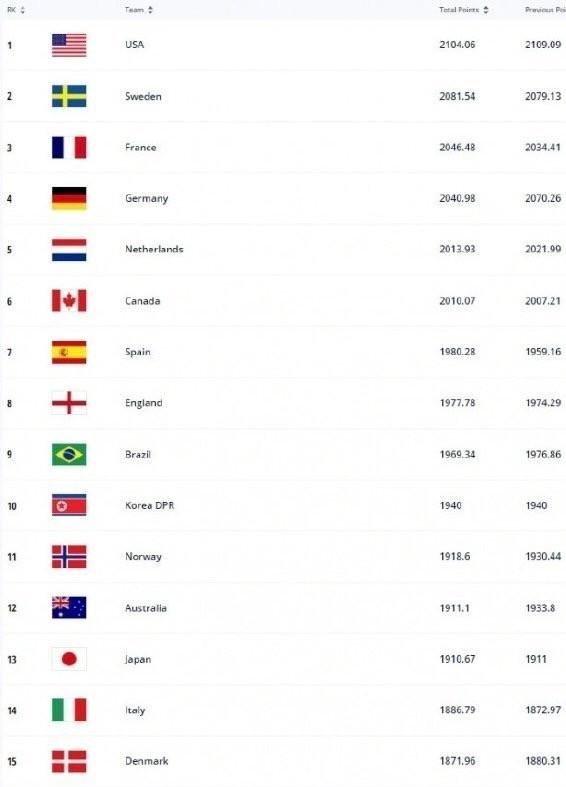This screenshot has height=787, width=566.
Task: Click the Japan flag icon
Action: [x=69, y=659]
